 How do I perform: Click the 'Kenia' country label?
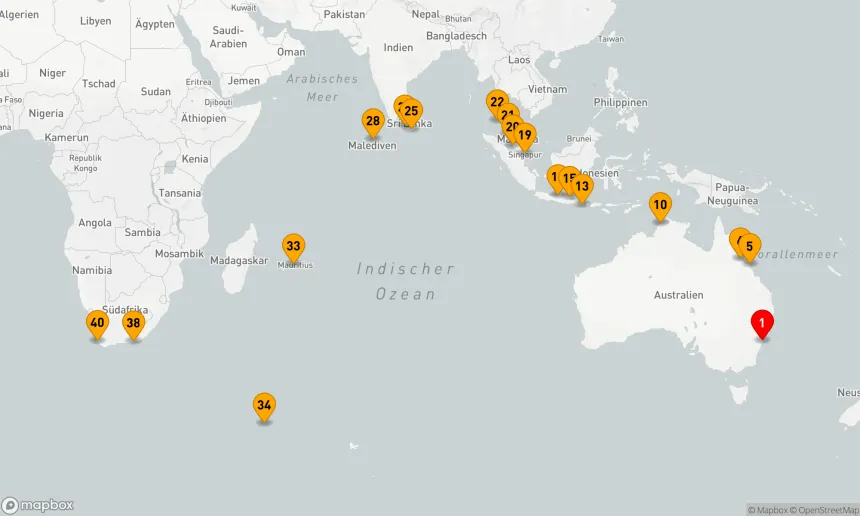click(195, 159)
